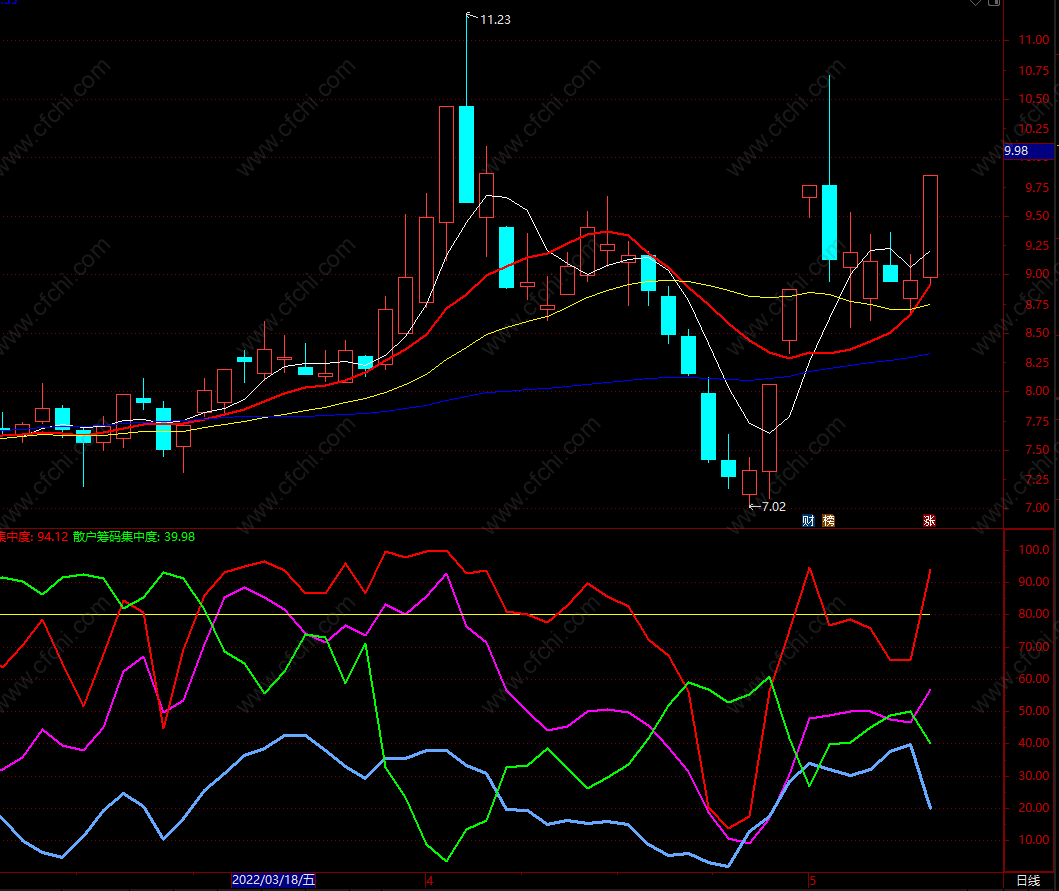Click the 10.75 price axis label
The width and height of the screenshot is (1059, 891).
[1034, 70]
